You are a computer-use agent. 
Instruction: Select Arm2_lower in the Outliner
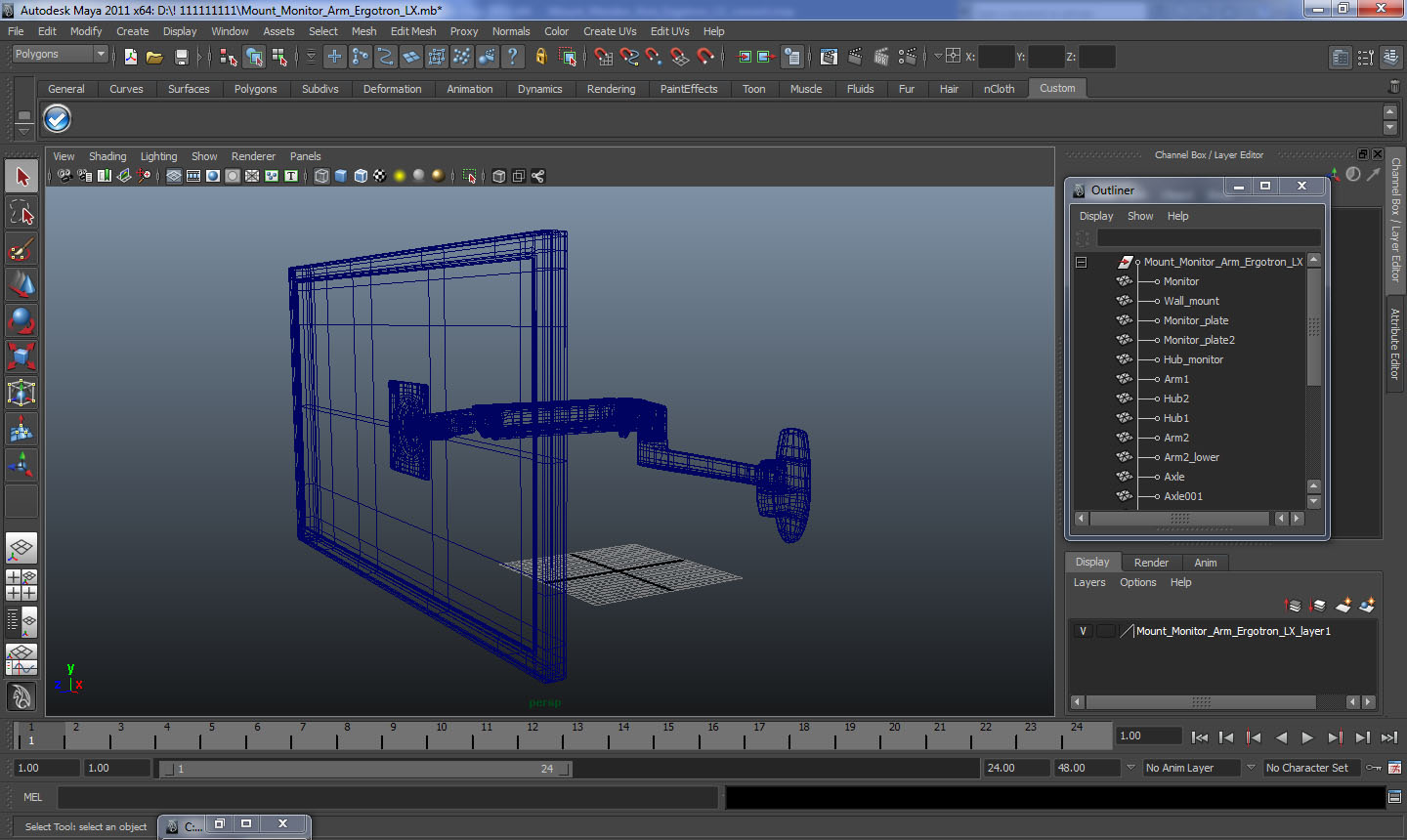(x=1191, y=457)
